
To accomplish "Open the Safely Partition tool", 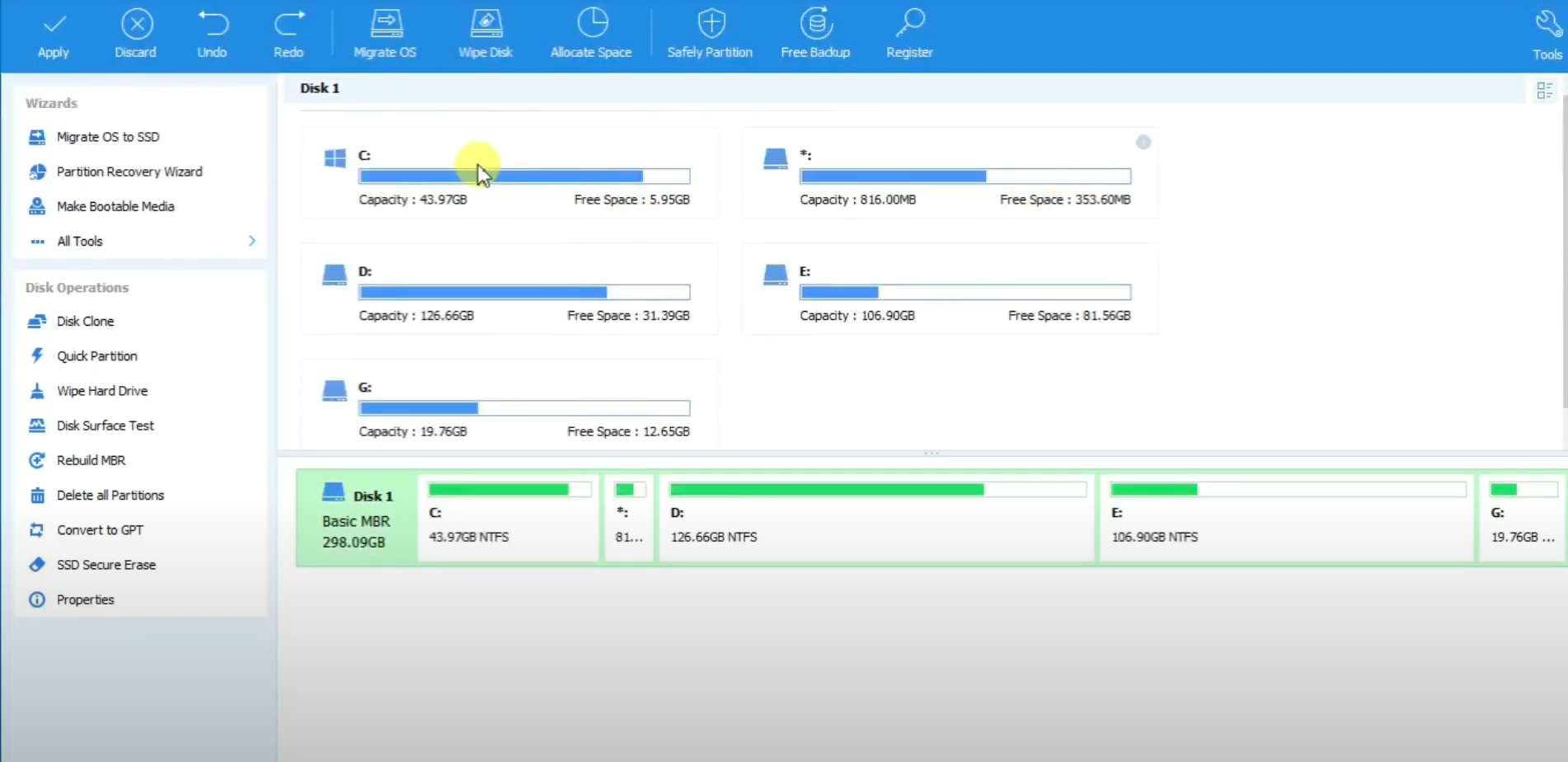I will (710, 33).
